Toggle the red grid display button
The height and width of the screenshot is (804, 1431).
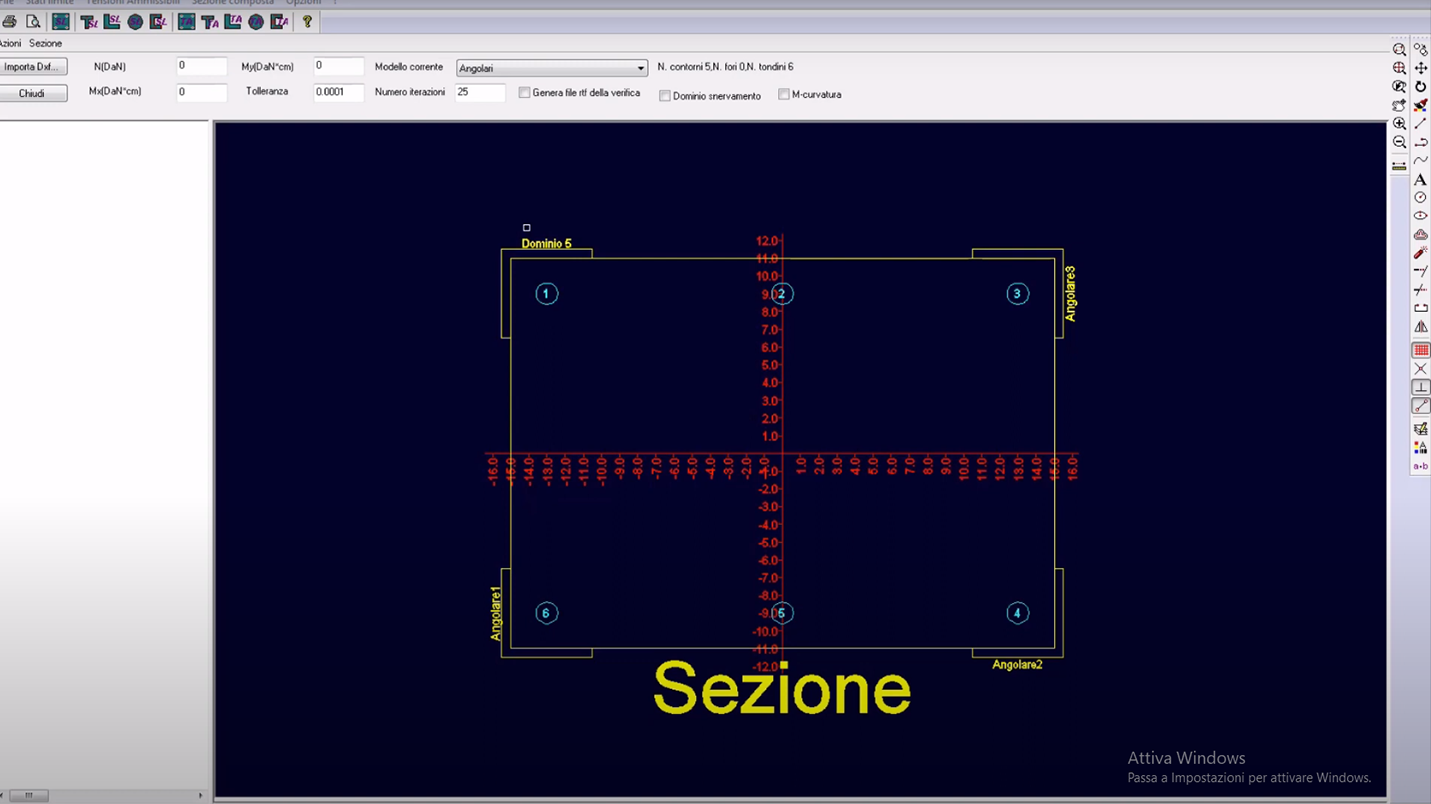click(1420, 351)
